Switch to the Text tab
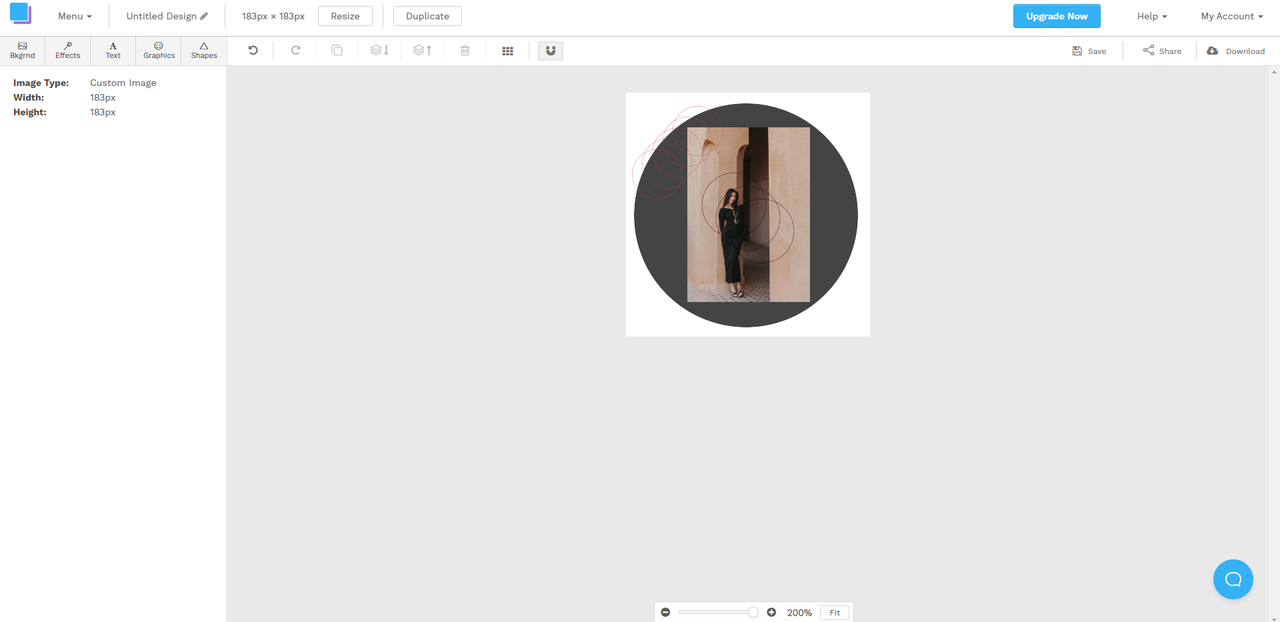Image resolution: width=1280 pixels, height=622 pixels. click(x=113, y=51)
